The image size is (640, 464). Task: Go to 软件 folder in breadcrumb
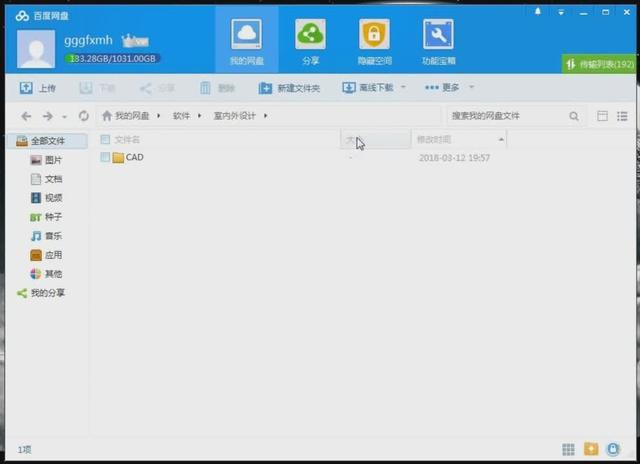tap(181, 116)
